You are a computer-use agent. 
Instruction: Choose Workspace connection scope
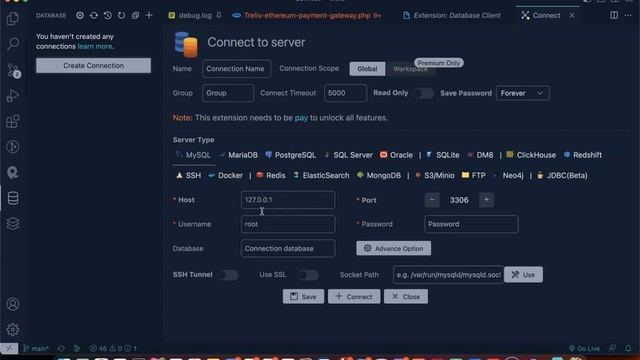(x=410, y=69)
